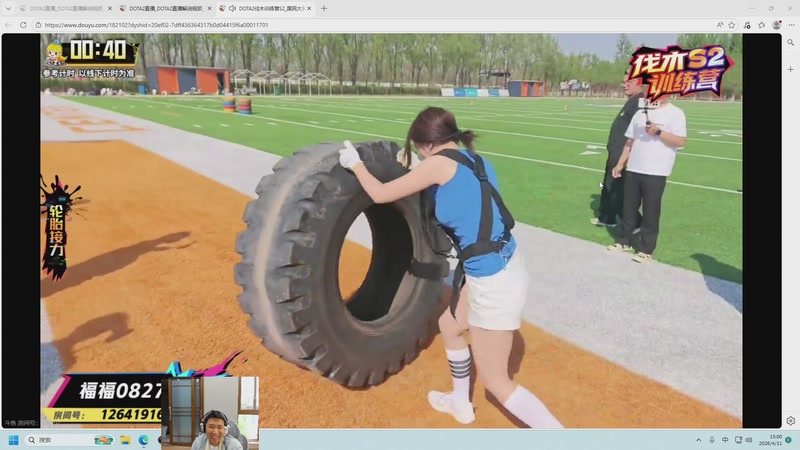The width and height of the screenshot is (800, 450).
Task: Open browser extension icon with zero badge
Action: point(747,25)
